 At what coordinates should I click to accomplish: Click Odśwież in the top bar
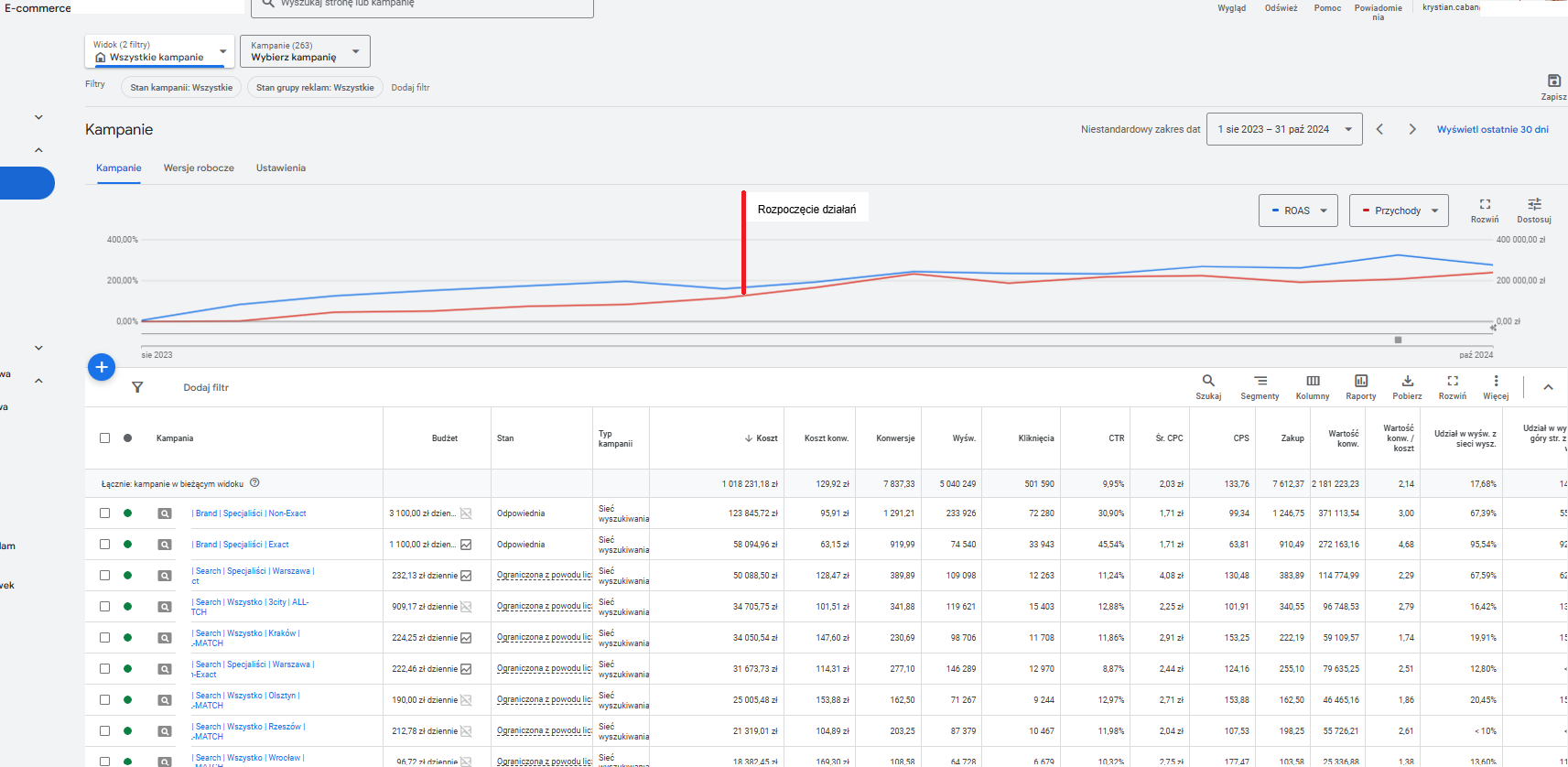(x=1281, y=8)
